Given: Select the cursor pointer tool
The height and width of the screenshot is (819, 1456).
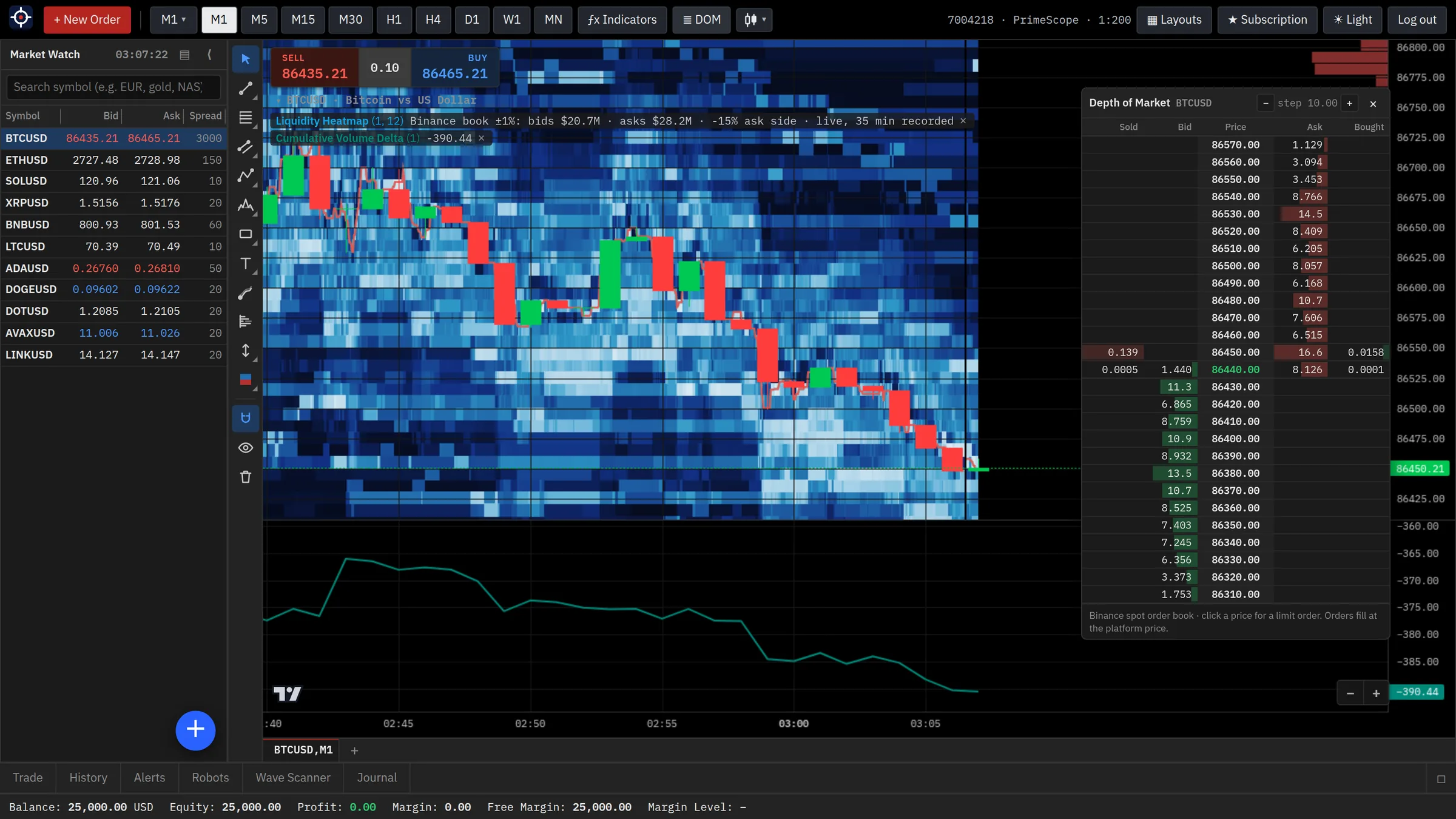Looking at the screenshot, I should [x=245, y=59].
